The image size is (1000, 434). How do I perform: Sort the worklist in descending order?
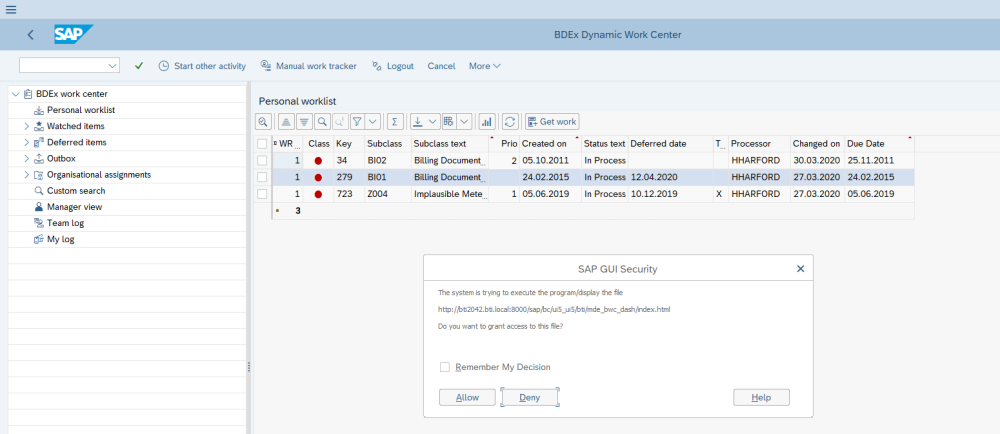click(304, 121)
